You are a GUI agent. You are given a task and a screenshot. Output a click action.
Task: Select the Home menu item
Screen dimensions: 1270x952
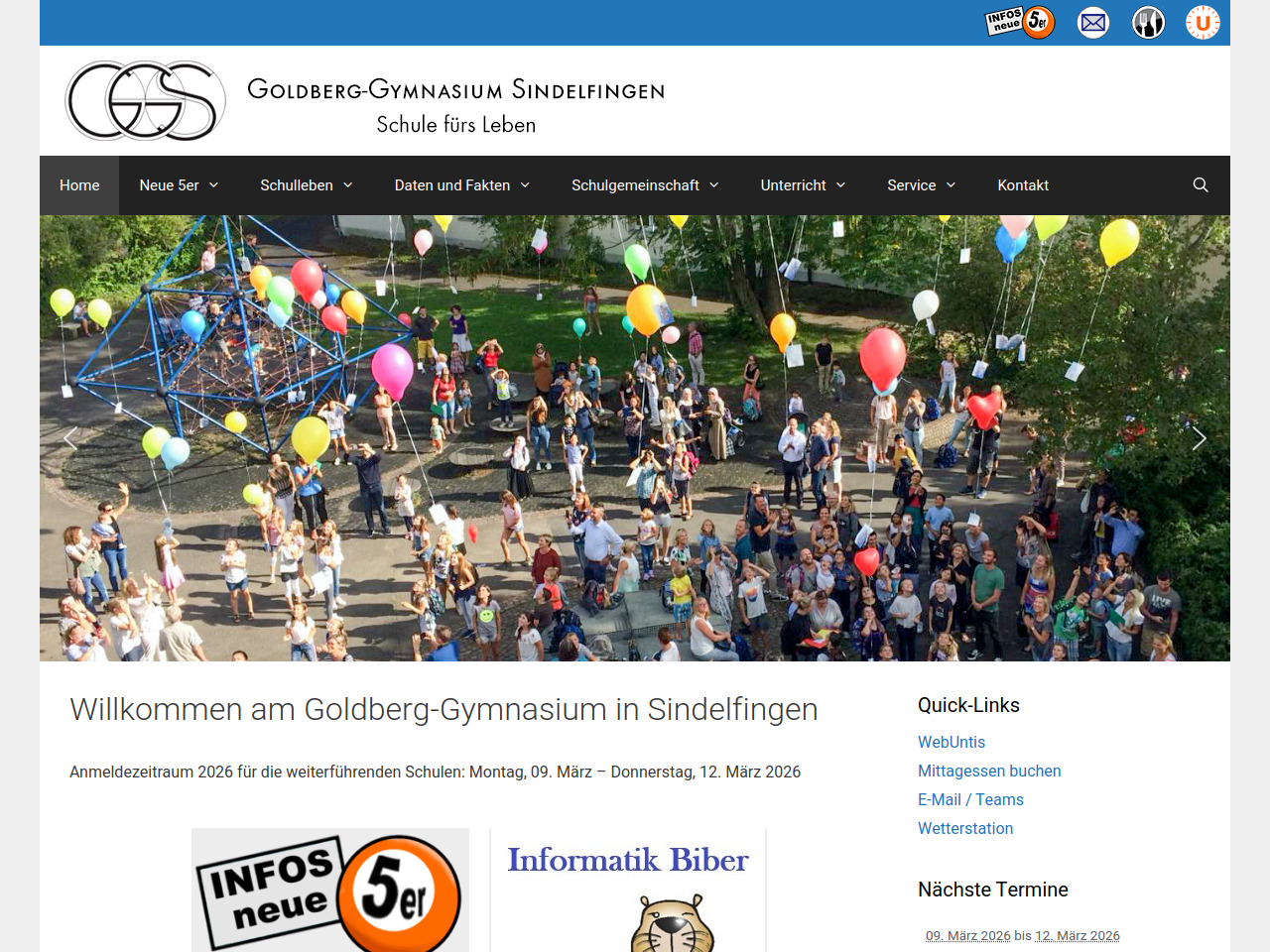(79, 185)
